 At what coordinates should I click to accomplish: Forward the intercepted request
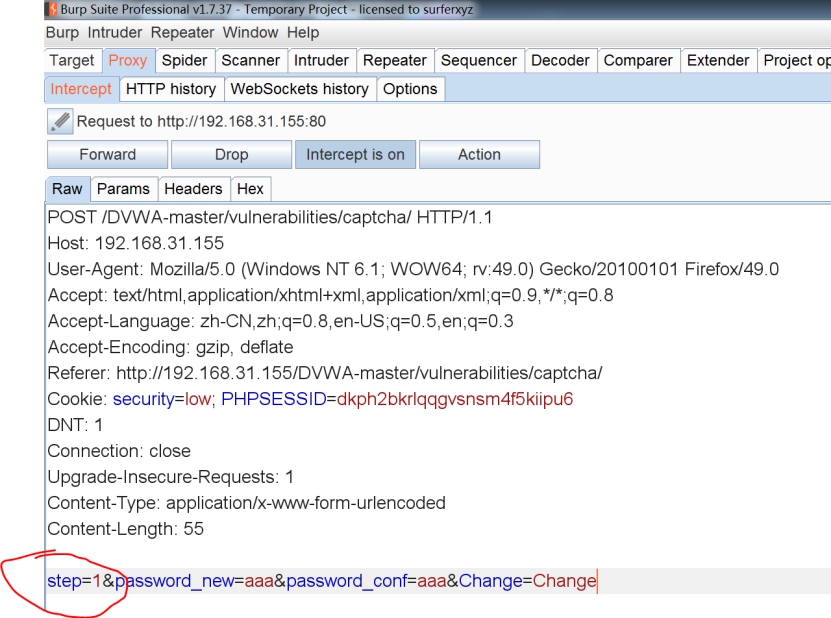pos(108,154)
